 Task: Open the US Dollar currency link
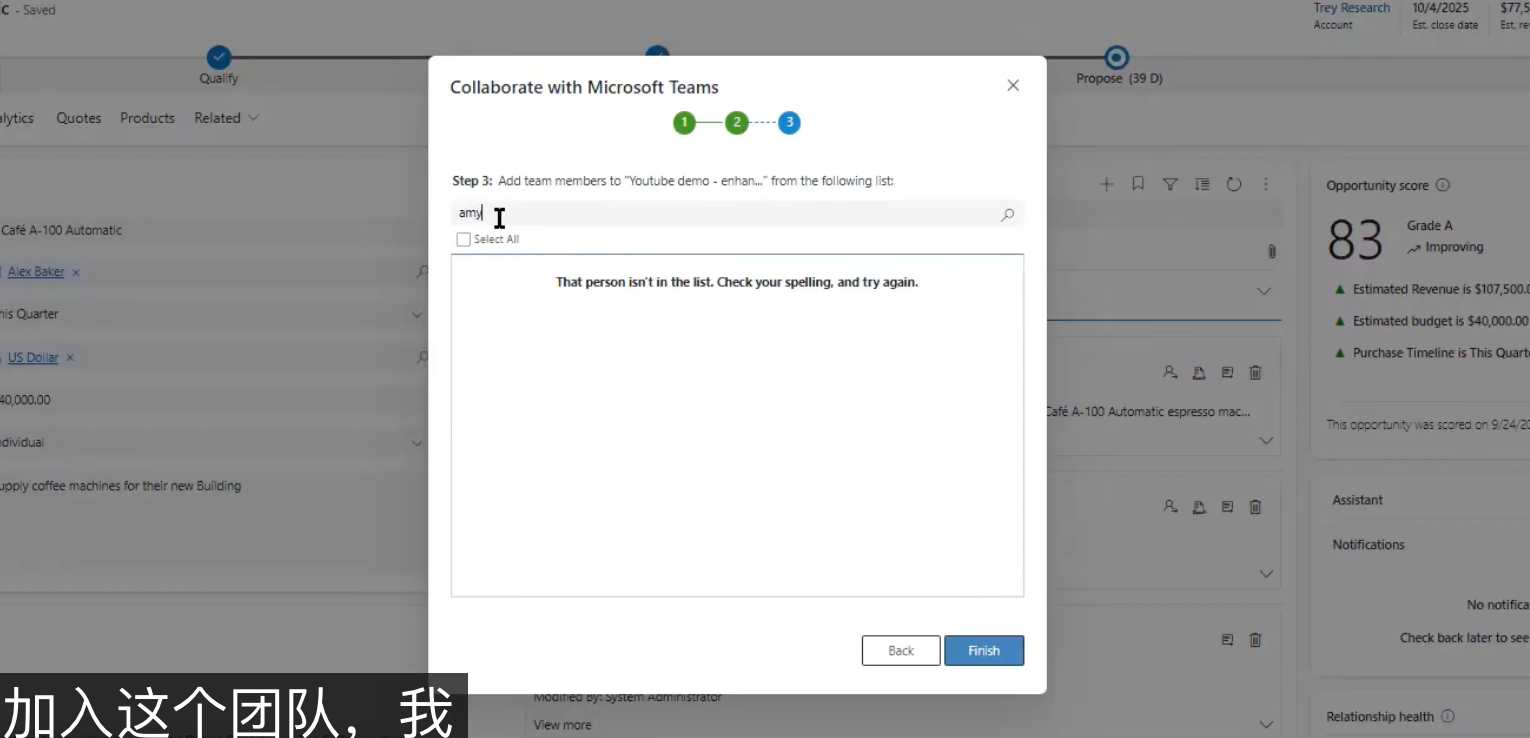click(33, 358)
